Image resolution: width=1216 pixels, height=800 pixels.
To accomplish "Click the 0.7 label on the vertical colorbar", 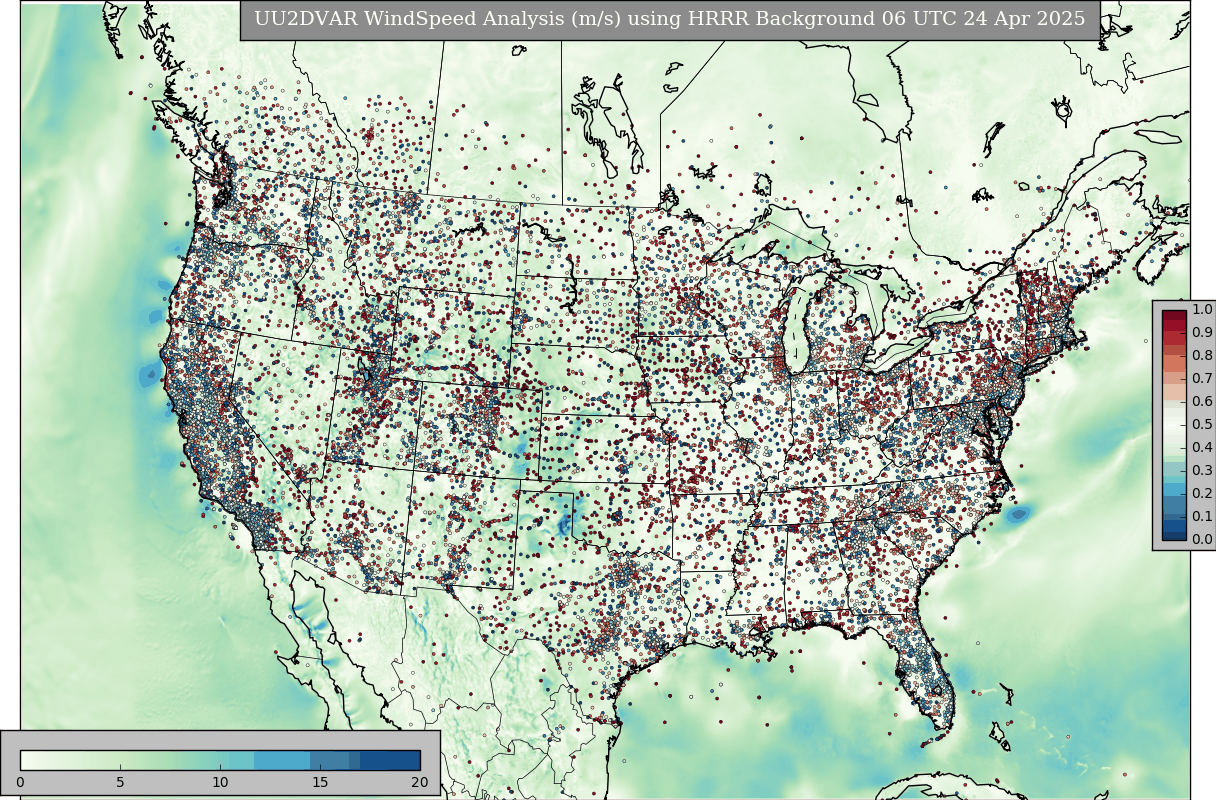I will tap(1202, 379).
